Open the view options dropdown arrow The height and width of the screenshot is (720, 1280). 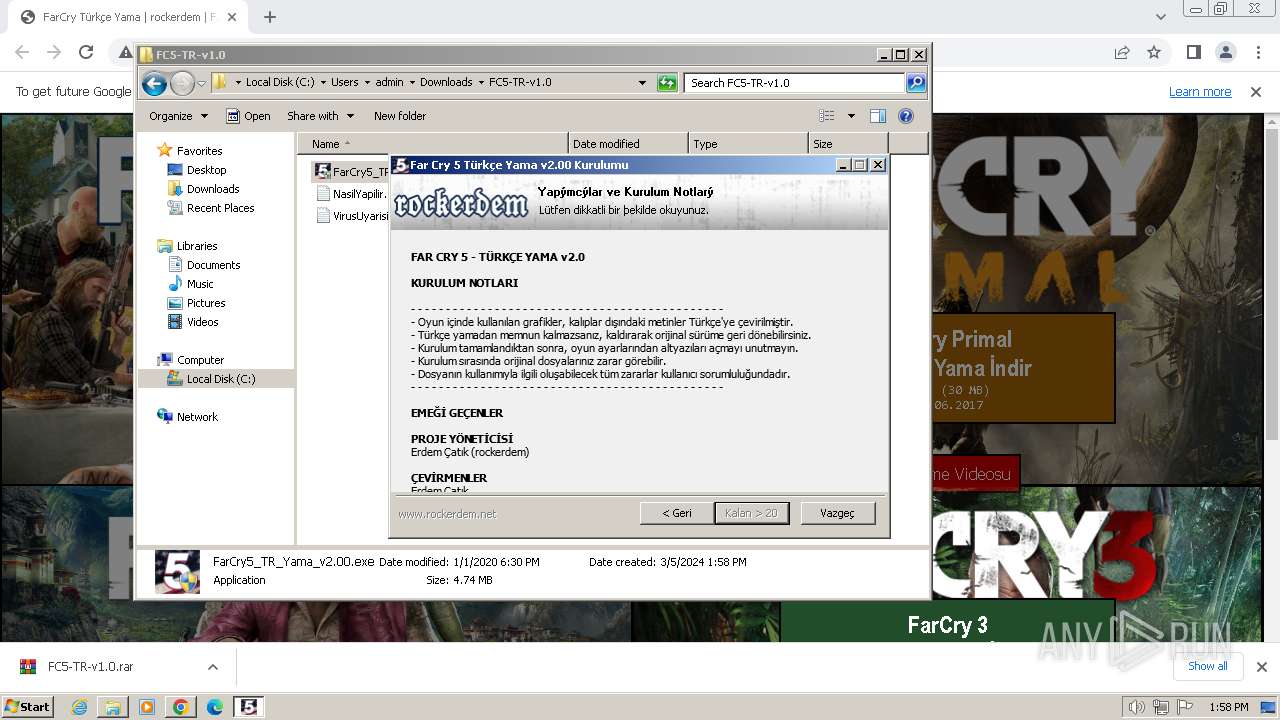coord(851,116)
